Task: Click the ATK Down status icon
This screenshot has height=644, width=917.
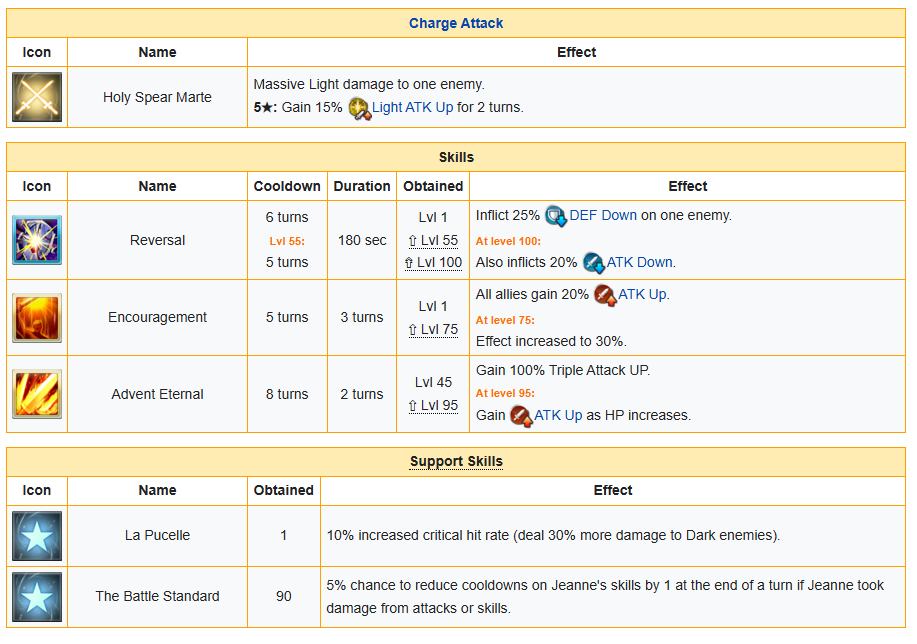Action: click(594, 263)
